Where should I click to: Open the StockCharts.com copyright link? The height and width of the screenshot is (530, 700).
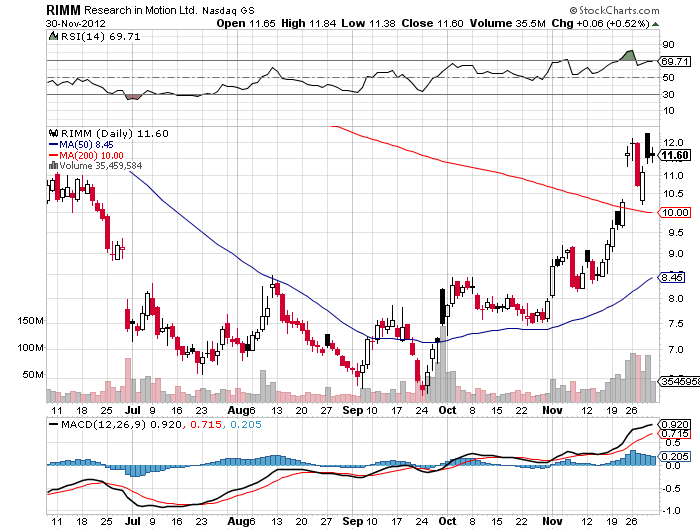[614, 10]
